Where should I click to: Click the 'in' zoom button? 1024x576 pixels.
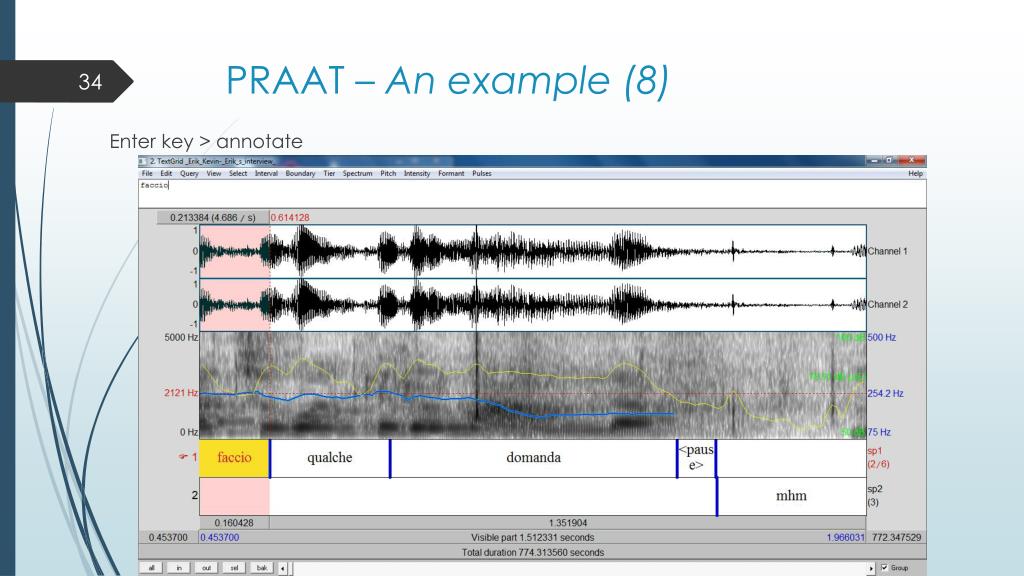[179, 568]
